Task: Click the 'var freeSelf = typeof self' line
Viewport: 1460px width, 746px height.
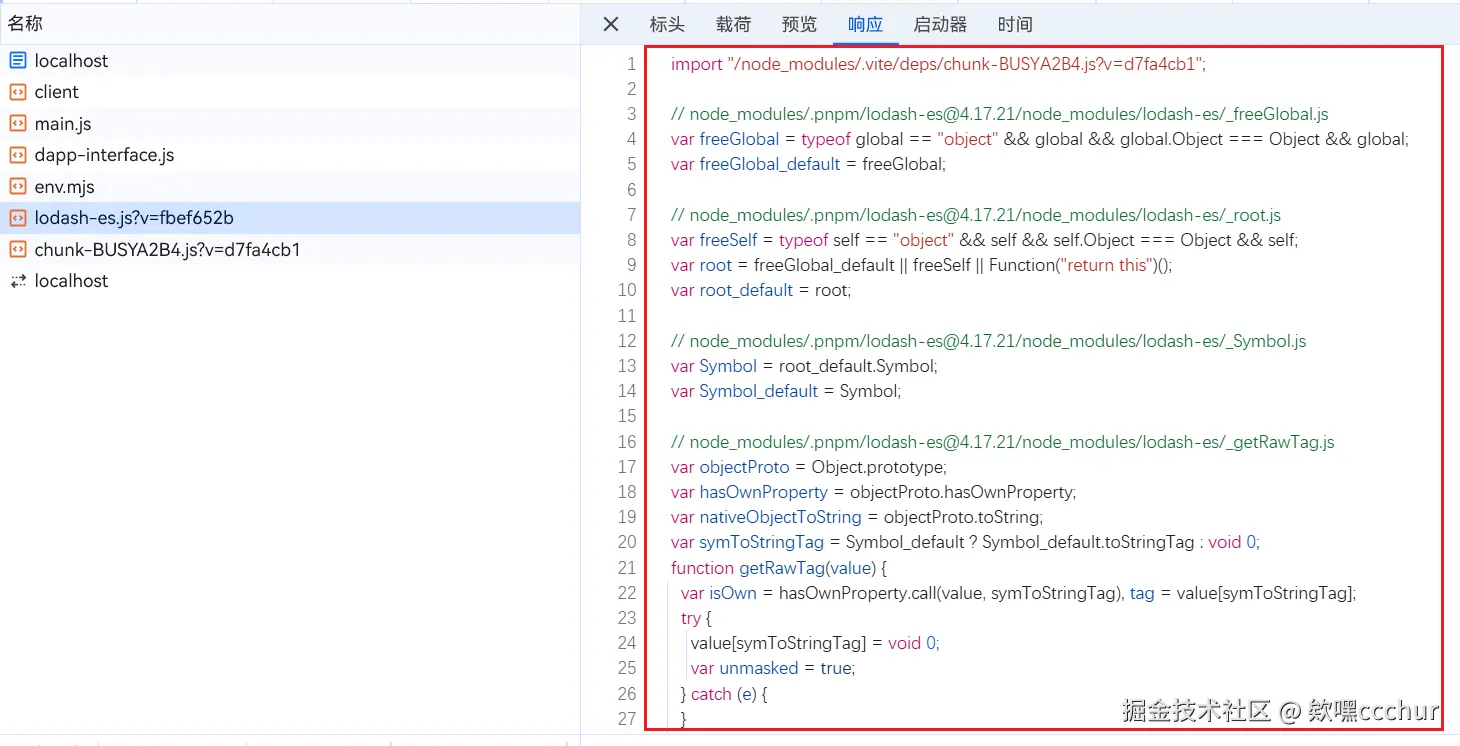Action: [984, 240]
